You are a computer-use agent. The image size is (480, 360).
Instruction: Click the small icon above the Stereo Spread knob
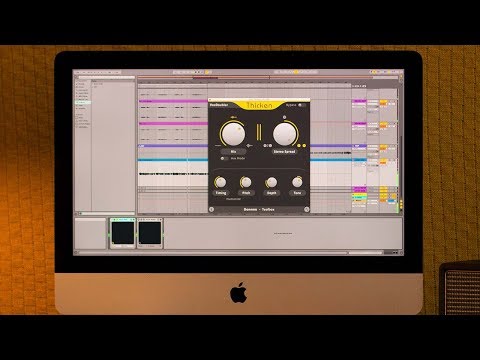tap(284, 117)
